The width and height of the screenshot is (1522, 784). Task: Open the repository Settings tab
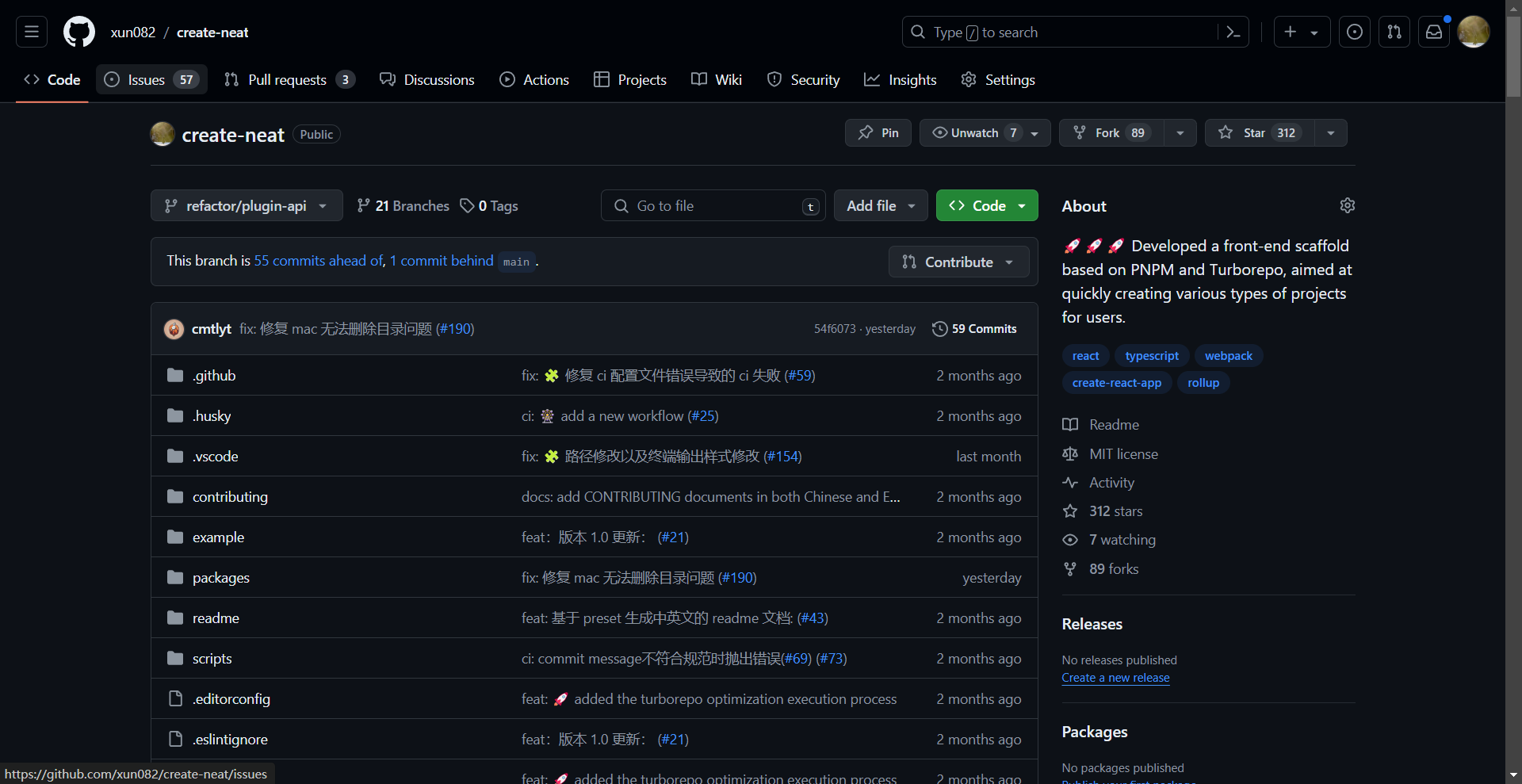(x=998, y=79)
